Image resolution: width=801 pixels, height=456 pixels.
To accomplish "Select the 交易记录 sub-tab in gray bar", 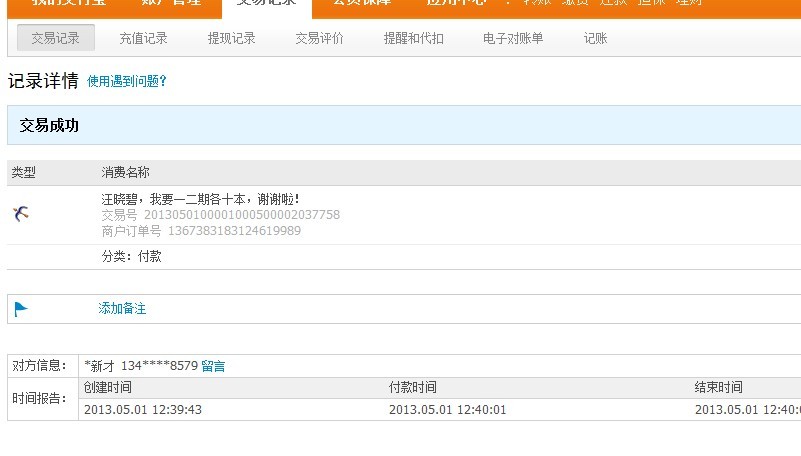I will [56, 38].
